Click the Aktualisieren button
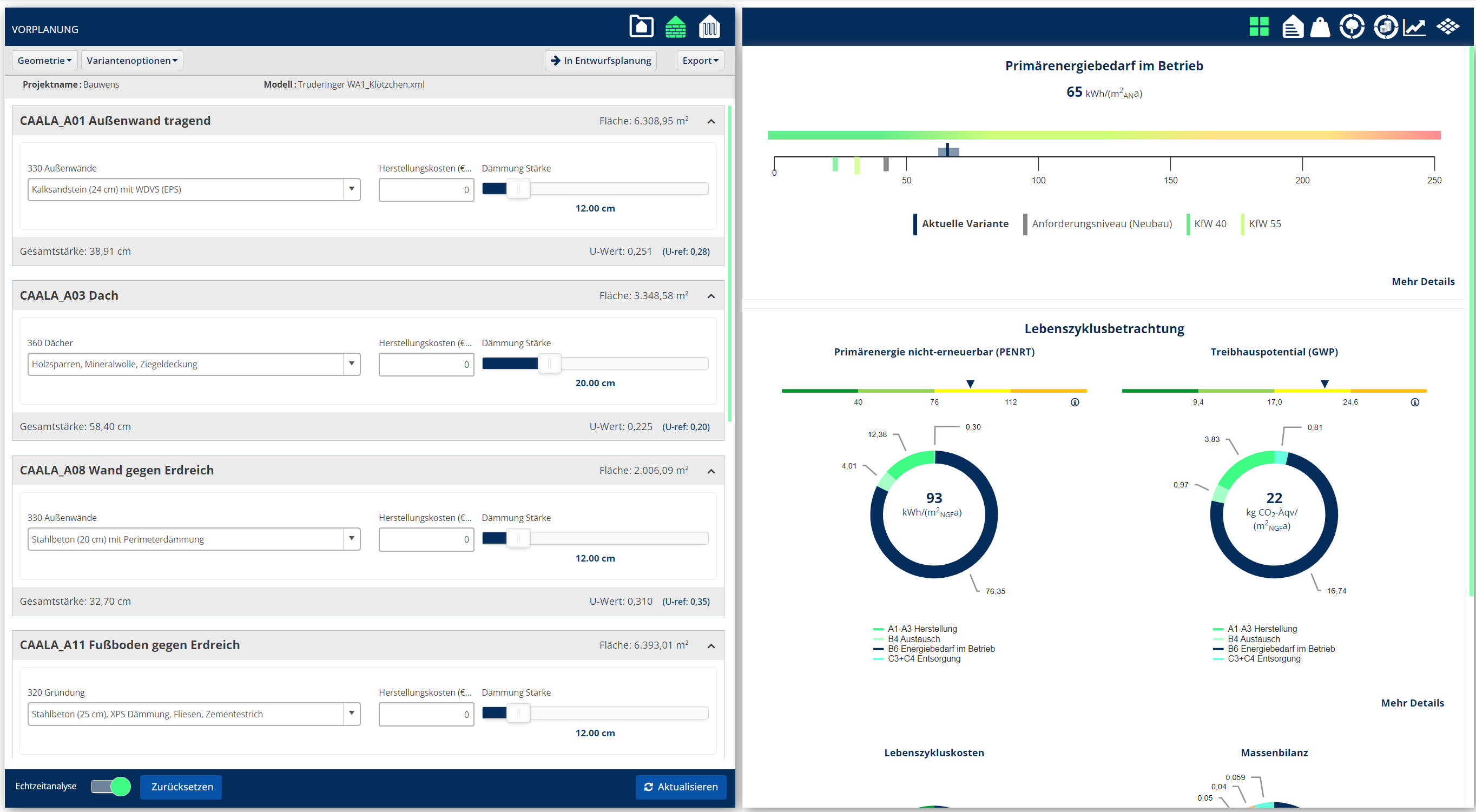This screenshot has width=1476, height=812. click(x=680, y=787)
